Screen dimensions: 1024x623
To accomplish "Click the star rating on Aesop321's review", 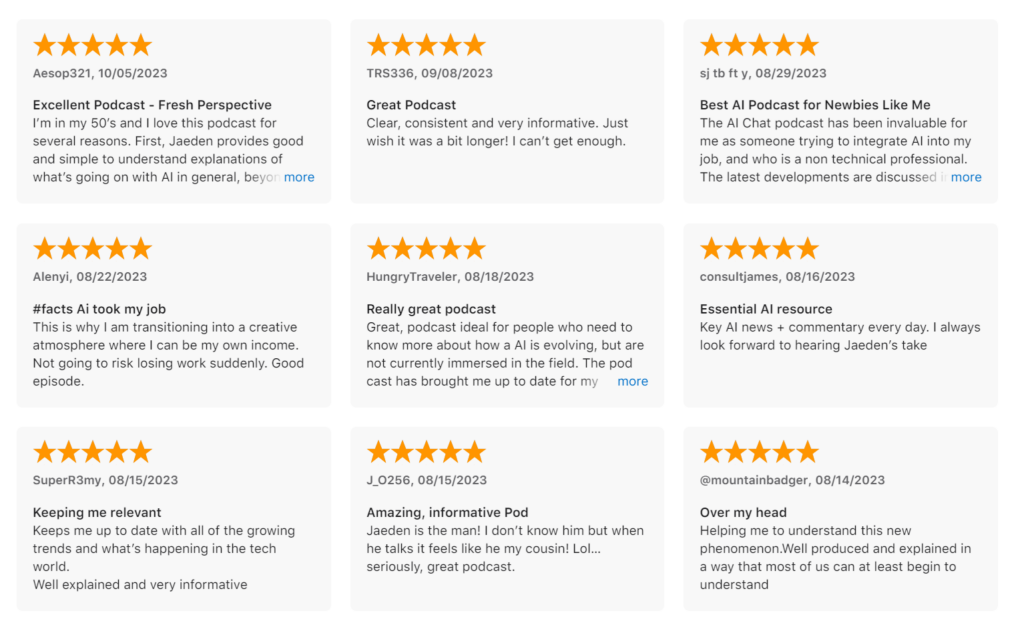I will point(92,45).
